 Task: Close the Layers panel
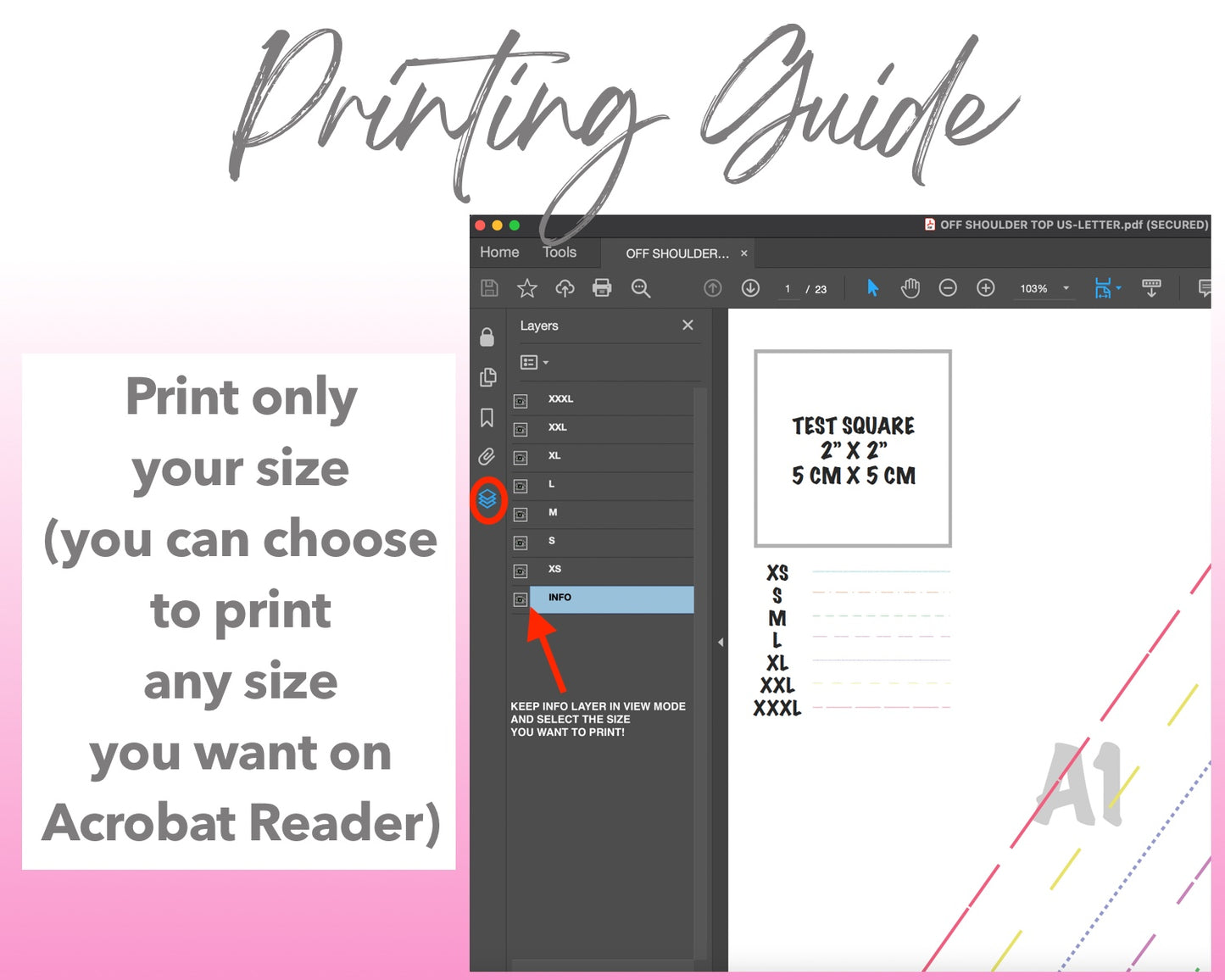pyautogui.click(x=688, y=326)
